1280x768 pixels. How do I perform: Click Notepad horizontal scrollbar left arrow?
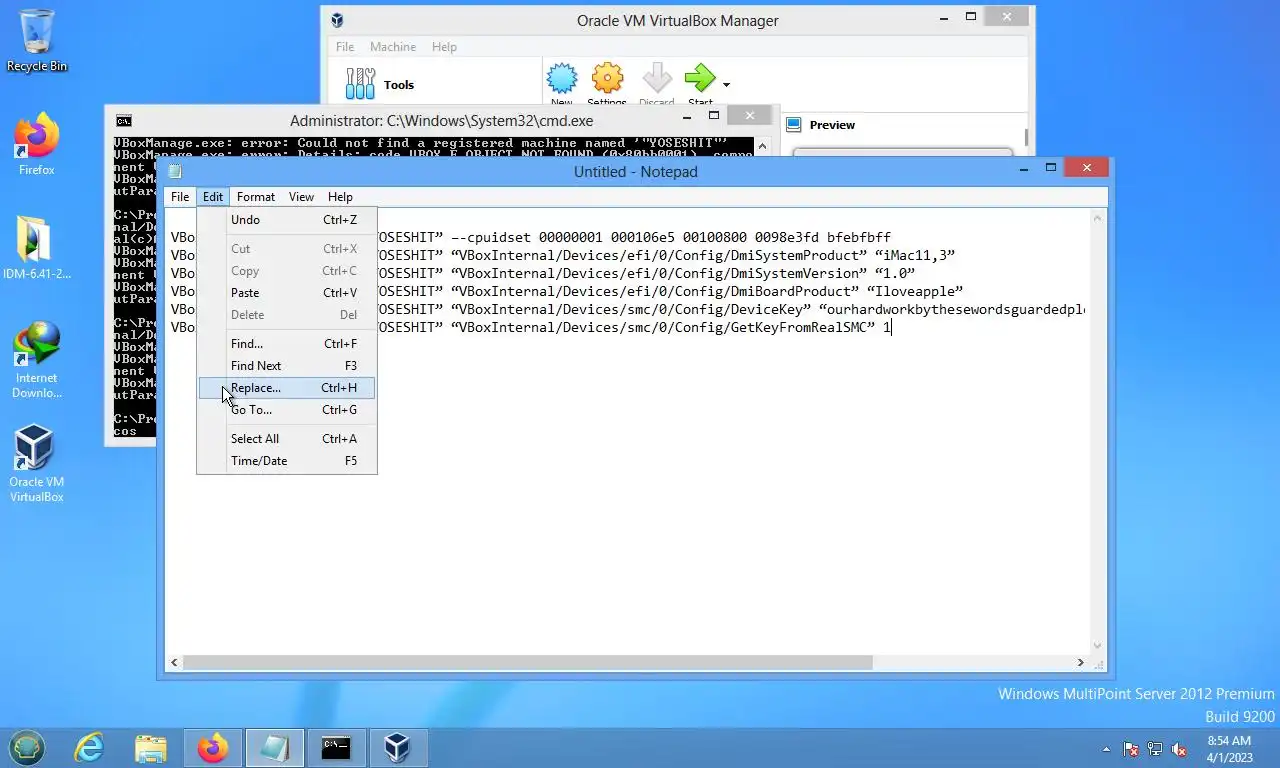pyautogui.click(x=175, y=663)
